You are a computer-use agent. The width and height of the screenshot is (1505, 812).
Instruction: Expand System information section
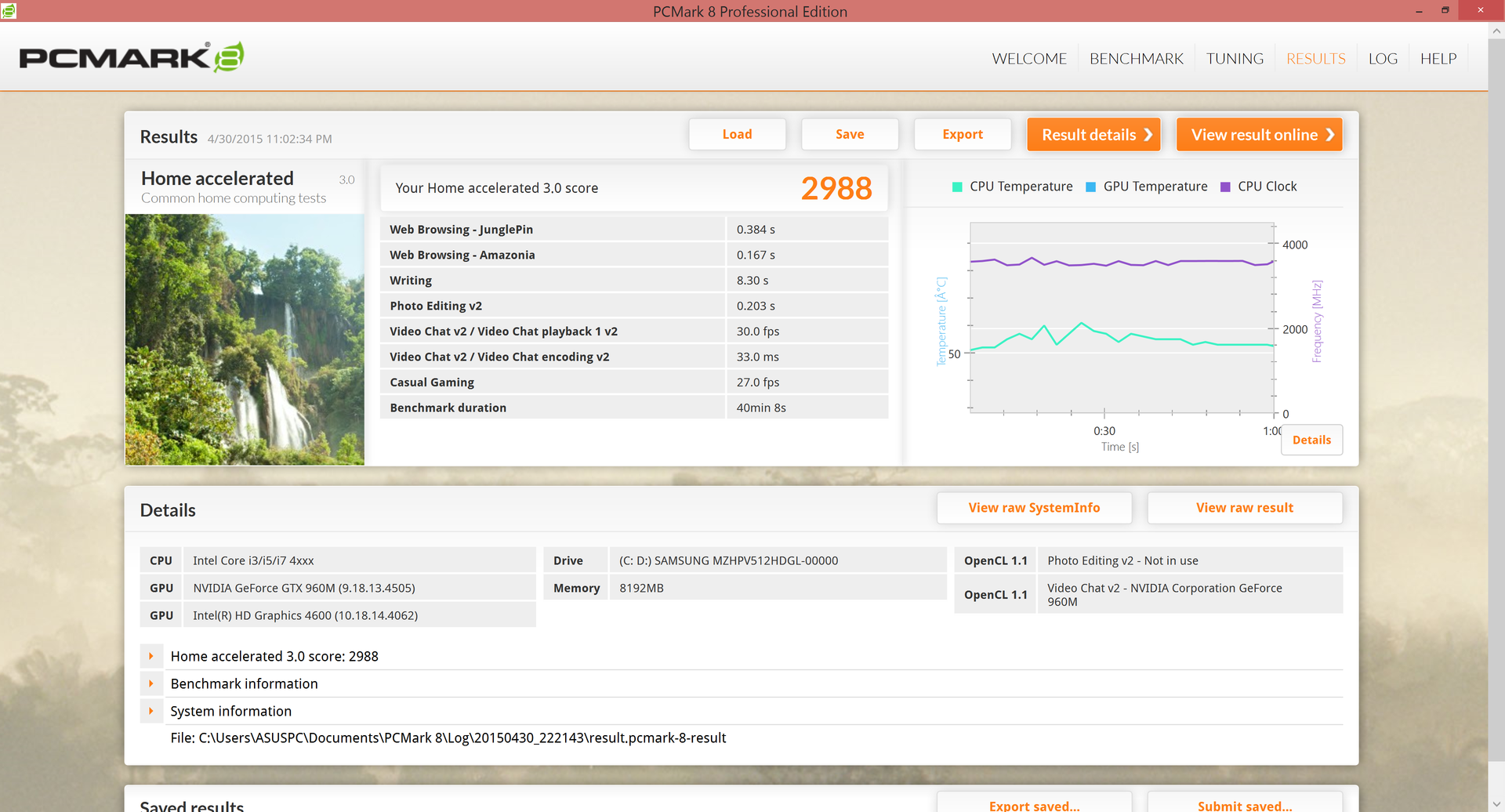tap(151, 711)
